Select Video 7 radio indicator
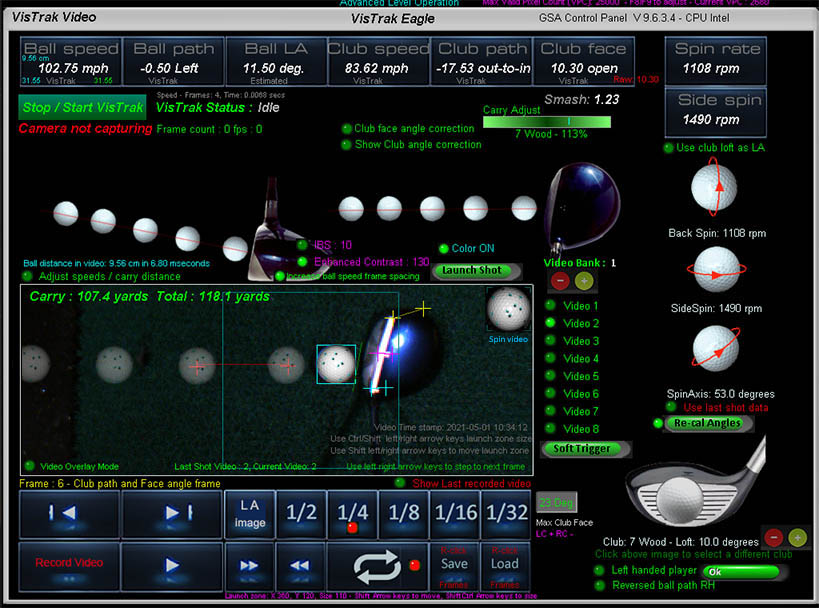Image resolution: width=819 pixels, height=608 pixels. tap(550, 411)
